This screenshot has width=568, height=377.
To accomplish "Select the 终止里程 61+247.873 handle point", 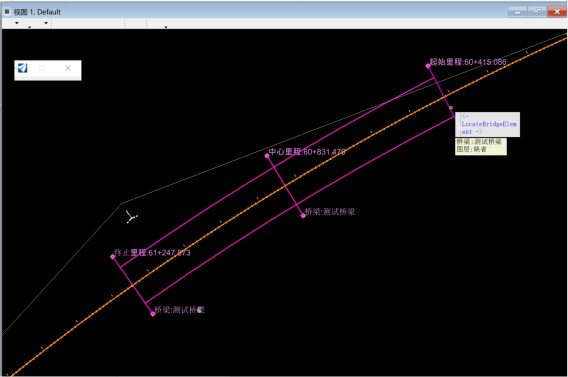I will tap(113, 257).
